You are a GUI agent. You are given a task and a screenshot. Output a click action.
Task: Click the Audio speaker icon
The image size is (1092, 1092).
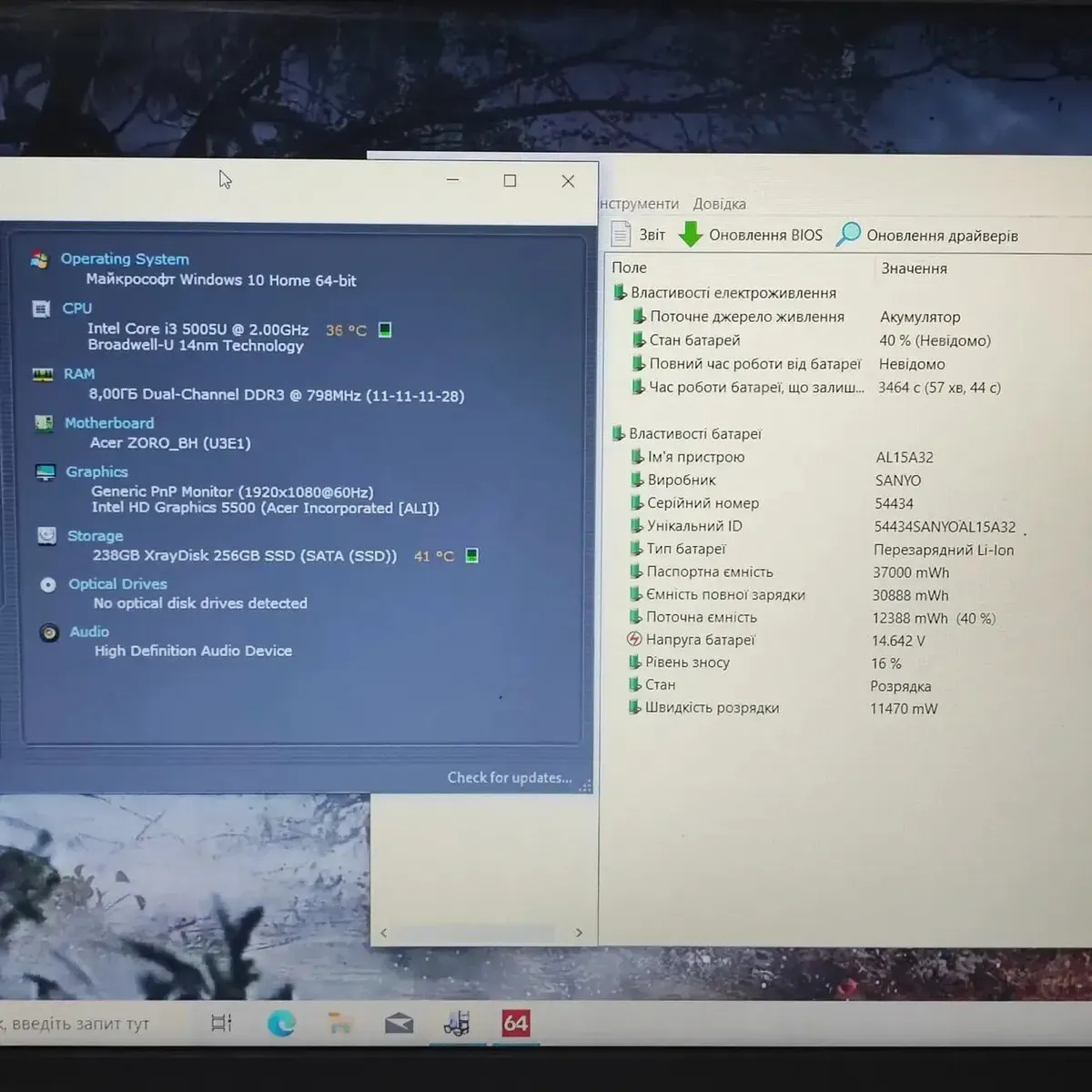point(49,632)
